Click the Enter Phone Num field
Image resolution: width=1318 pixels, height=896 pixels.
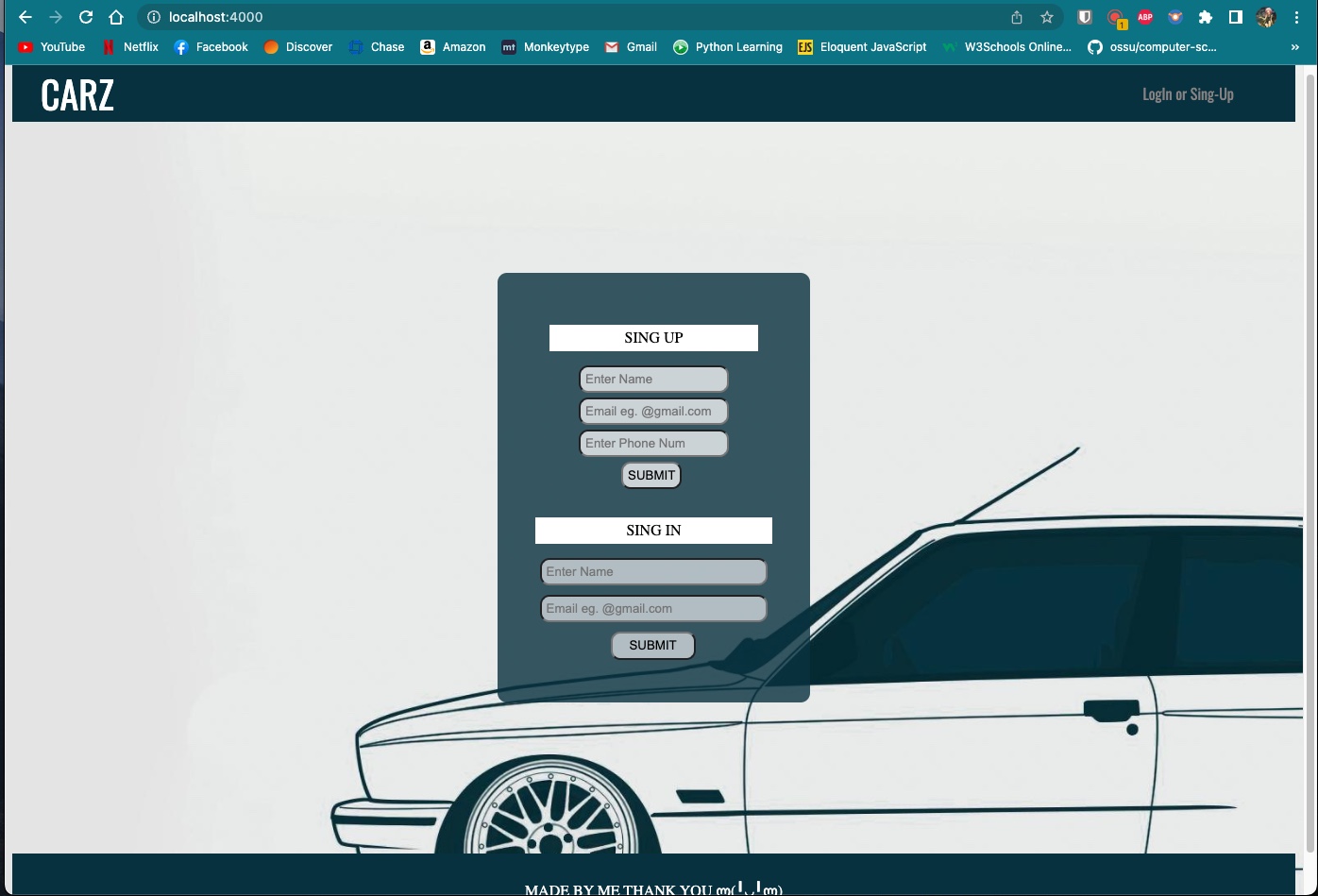pyautogui.click(x=653, y=444)
